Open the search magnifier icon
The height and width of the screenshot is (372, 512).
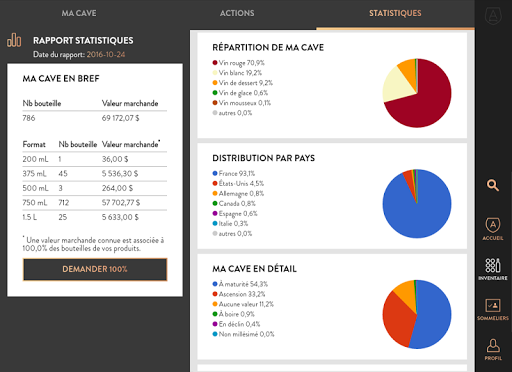[493, 185]
